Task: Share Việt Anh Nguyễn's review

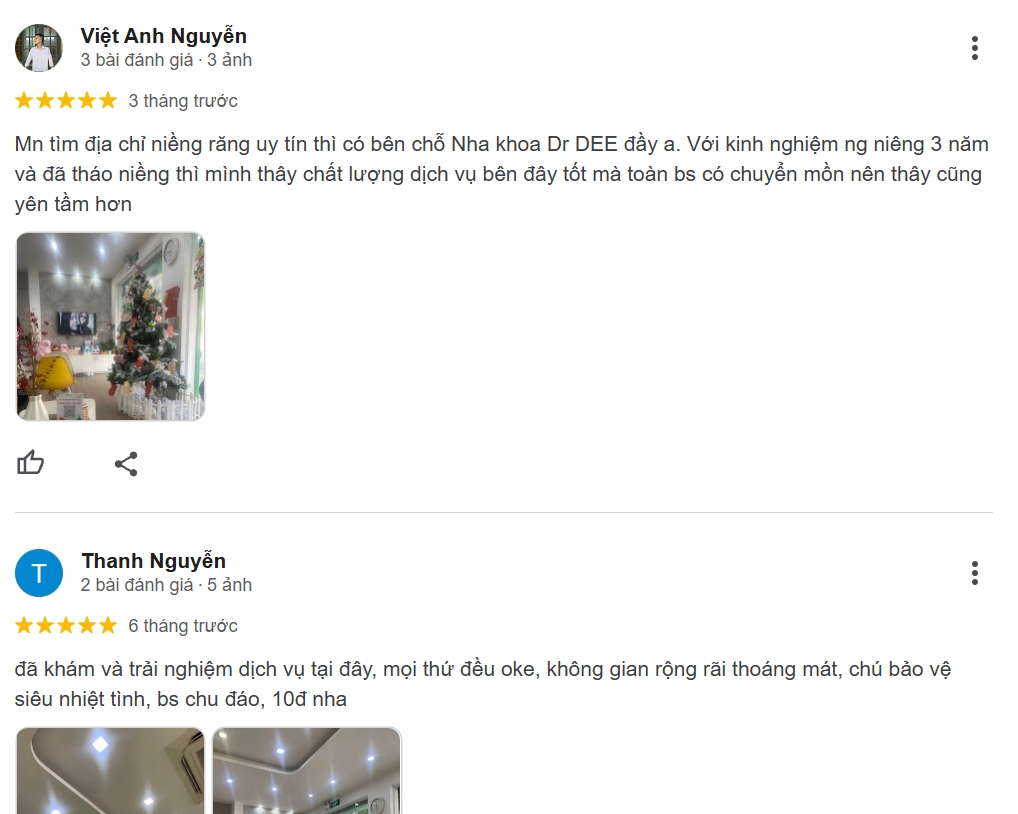Action: (126, 463)
